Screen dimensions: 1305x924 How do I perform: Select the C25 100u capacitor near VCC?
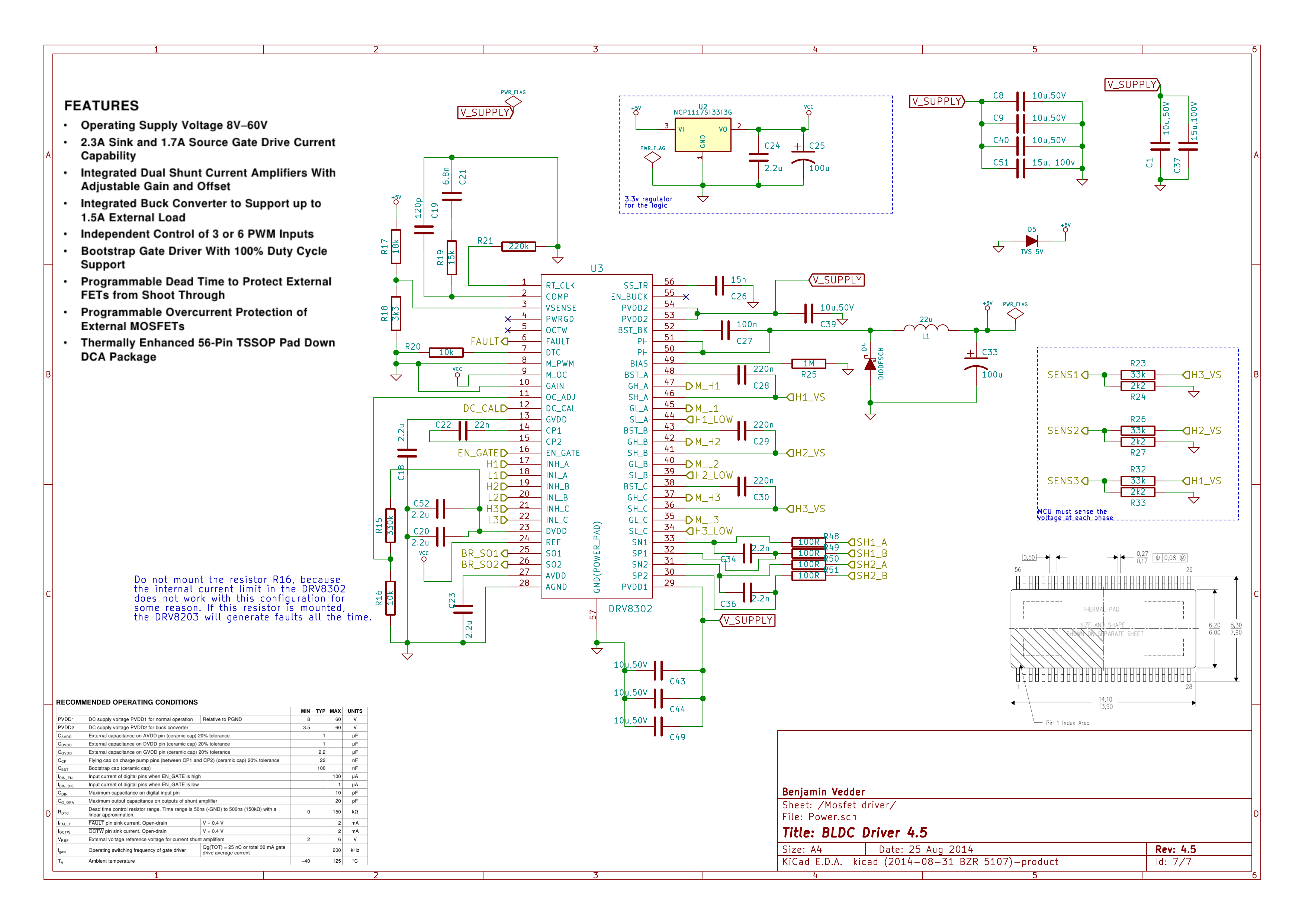coord(803,157)
